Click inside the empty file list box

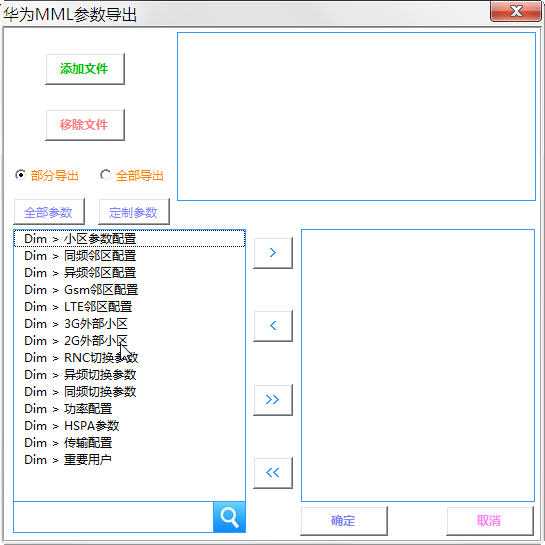click(356, 117)
